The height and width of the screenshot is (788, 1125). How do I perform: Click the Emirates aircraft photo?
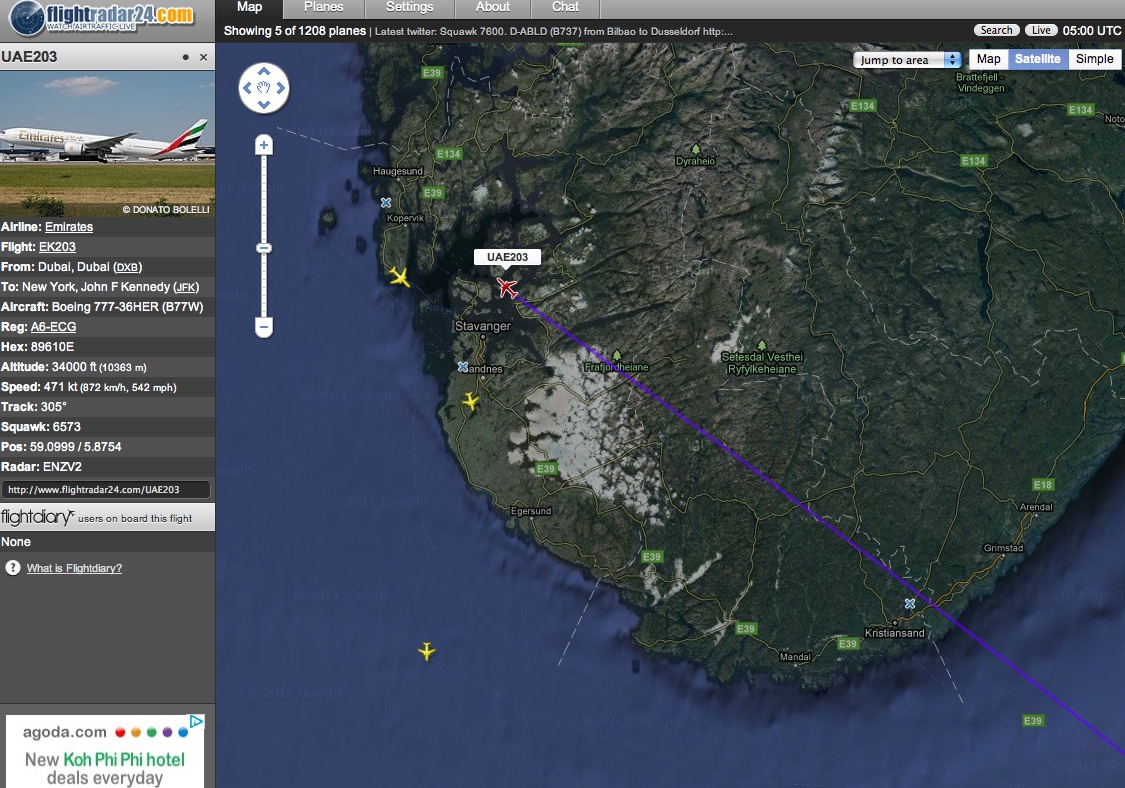pyautogui.click(x=108, y=144)
